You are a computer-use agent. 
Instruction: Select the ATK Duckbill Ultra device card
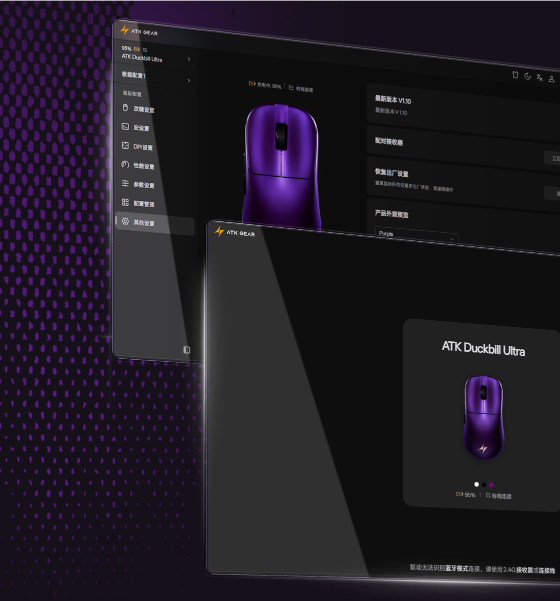(482, 415)
